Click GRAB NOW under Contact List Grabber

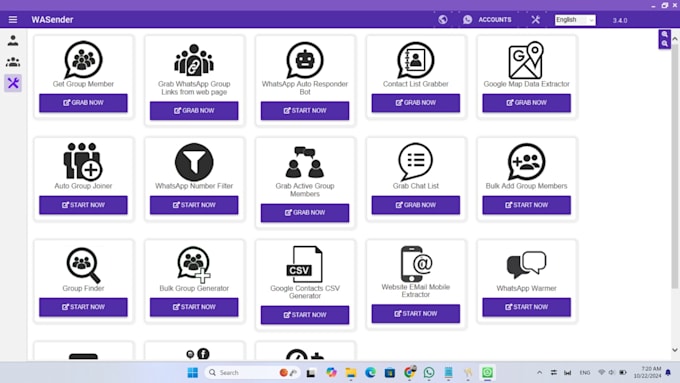tap(415, 103)
